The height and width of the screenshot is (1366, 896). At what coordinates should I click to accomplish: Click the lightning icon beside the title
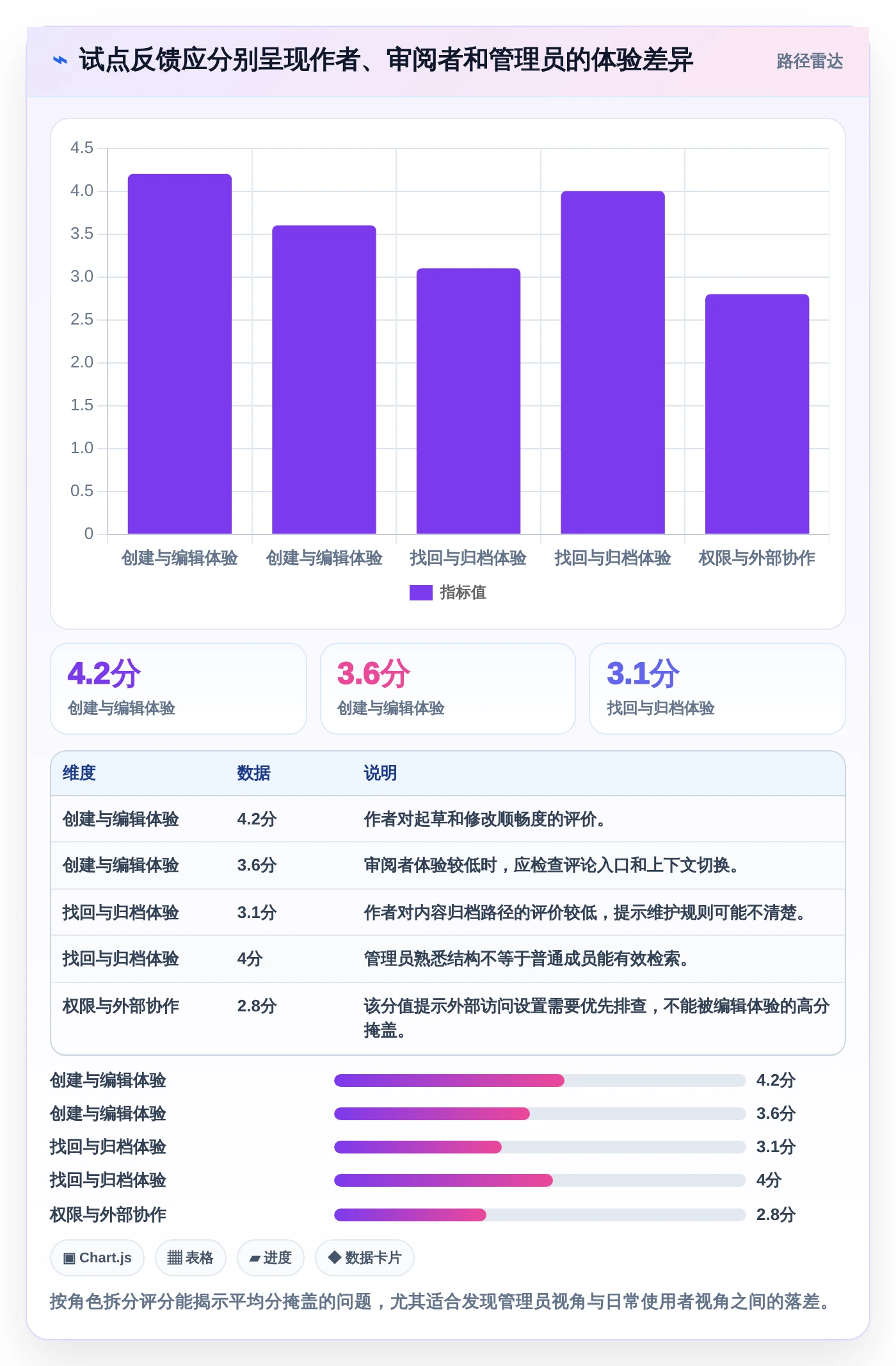pos(60,60)
